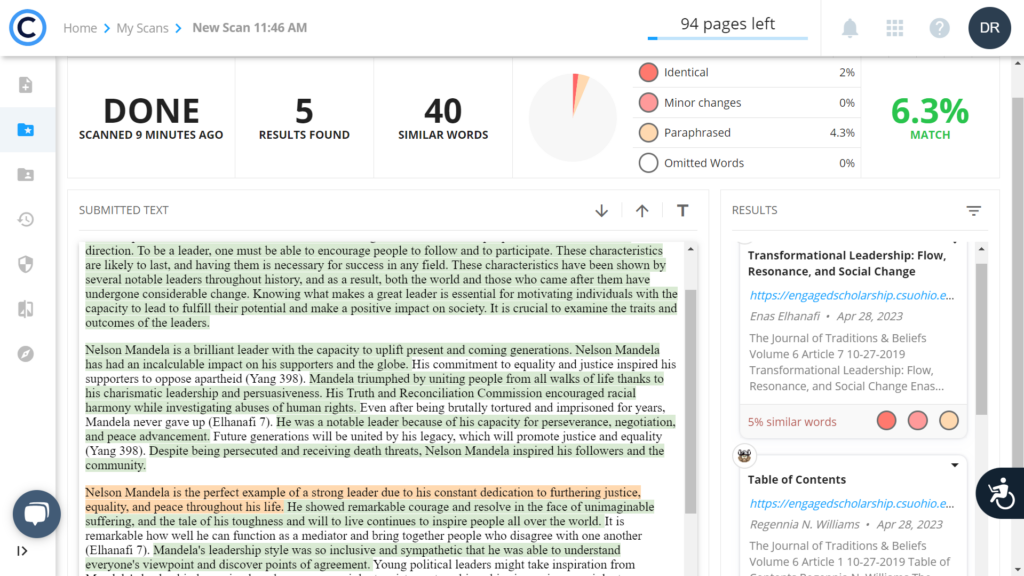This screenshot has width=1024, height=576.
Task: Open the accessibility options button
Action: click(x=999, y=493)
